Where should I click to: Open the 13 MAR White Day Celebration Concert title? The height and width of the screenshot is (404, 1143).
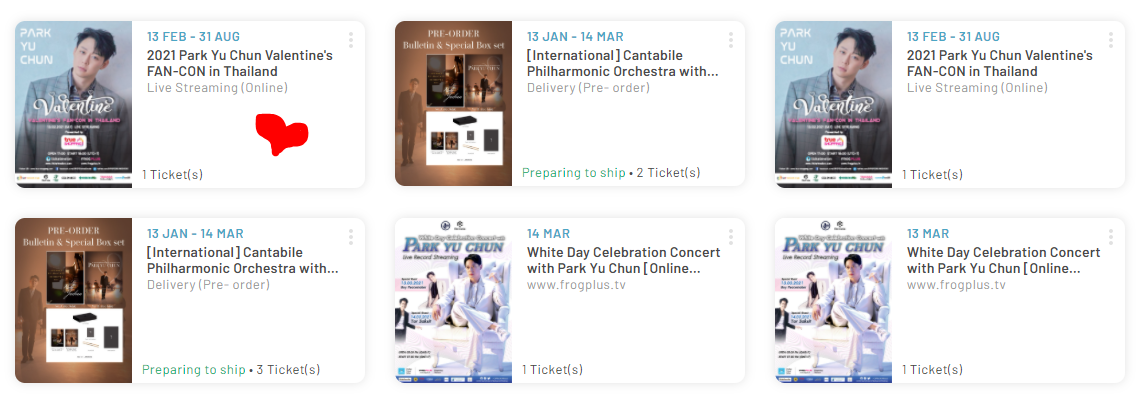[1003, 260]
